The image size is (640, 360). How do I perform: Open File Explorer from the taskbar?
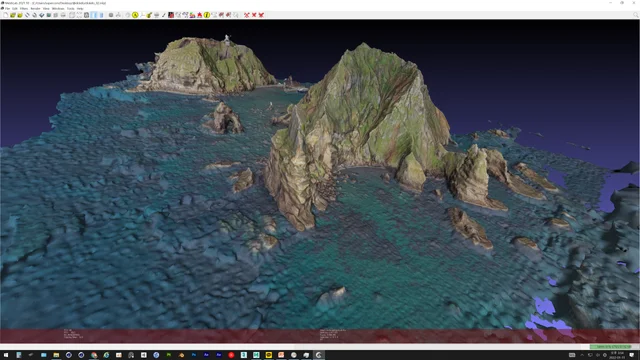click(x=56, y=355)
